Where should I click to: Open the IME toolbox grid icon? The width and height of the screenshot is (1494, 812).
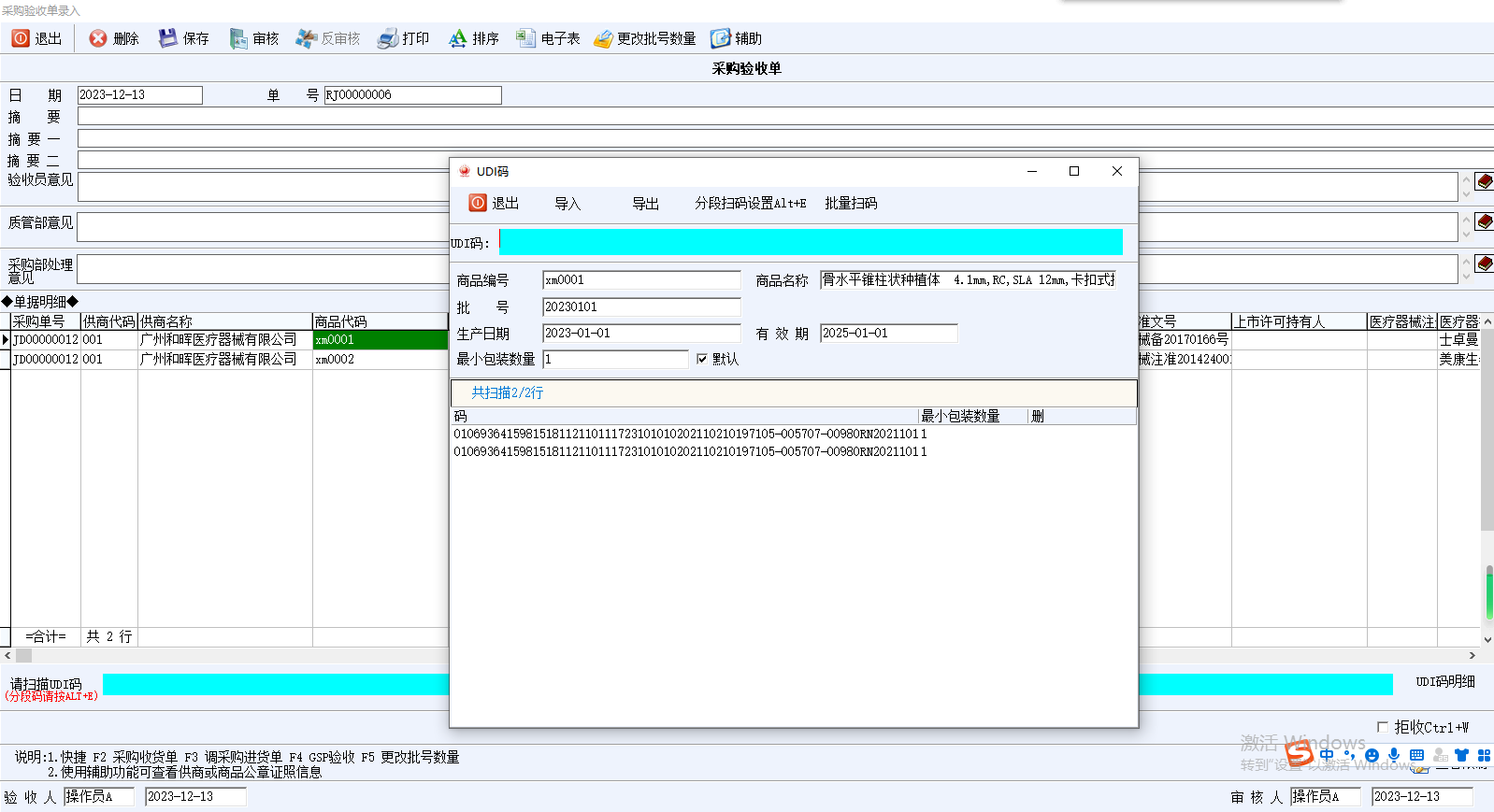click(x=1484, y=755)
